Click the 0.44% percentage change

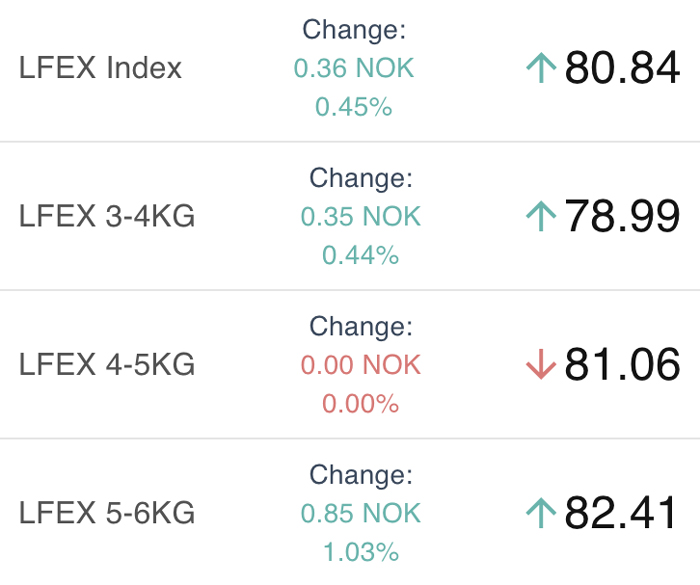(x=361, y=255)
